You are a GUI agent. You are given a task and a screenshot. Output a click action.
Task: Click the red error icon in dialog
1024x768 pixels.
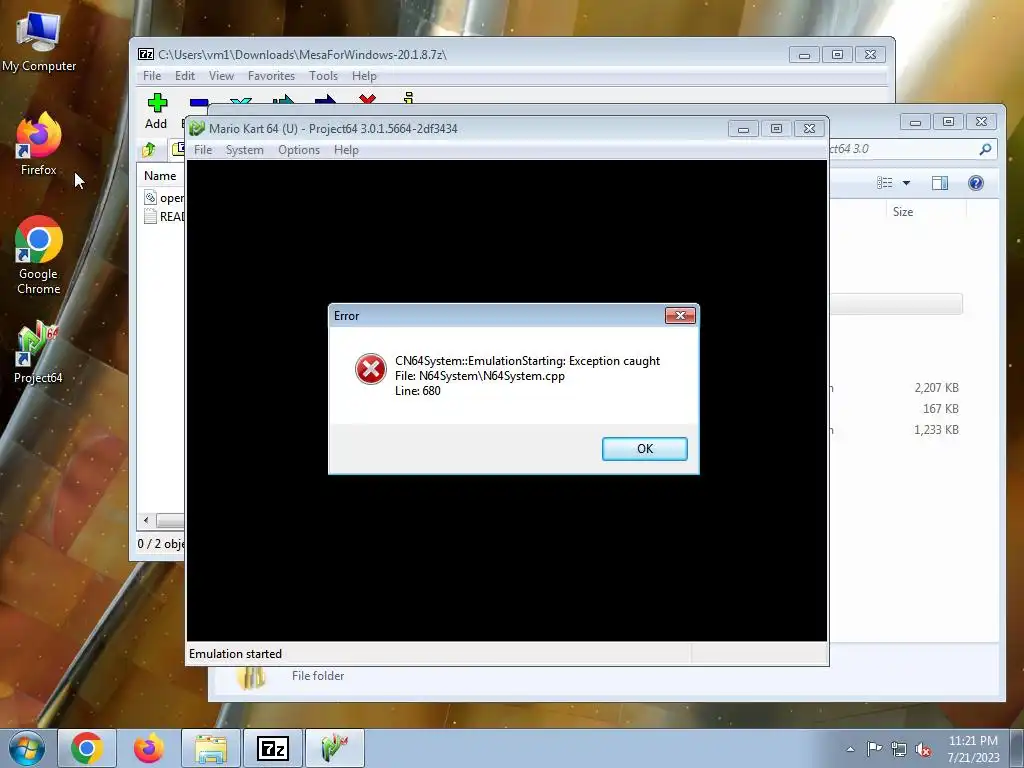370,369
